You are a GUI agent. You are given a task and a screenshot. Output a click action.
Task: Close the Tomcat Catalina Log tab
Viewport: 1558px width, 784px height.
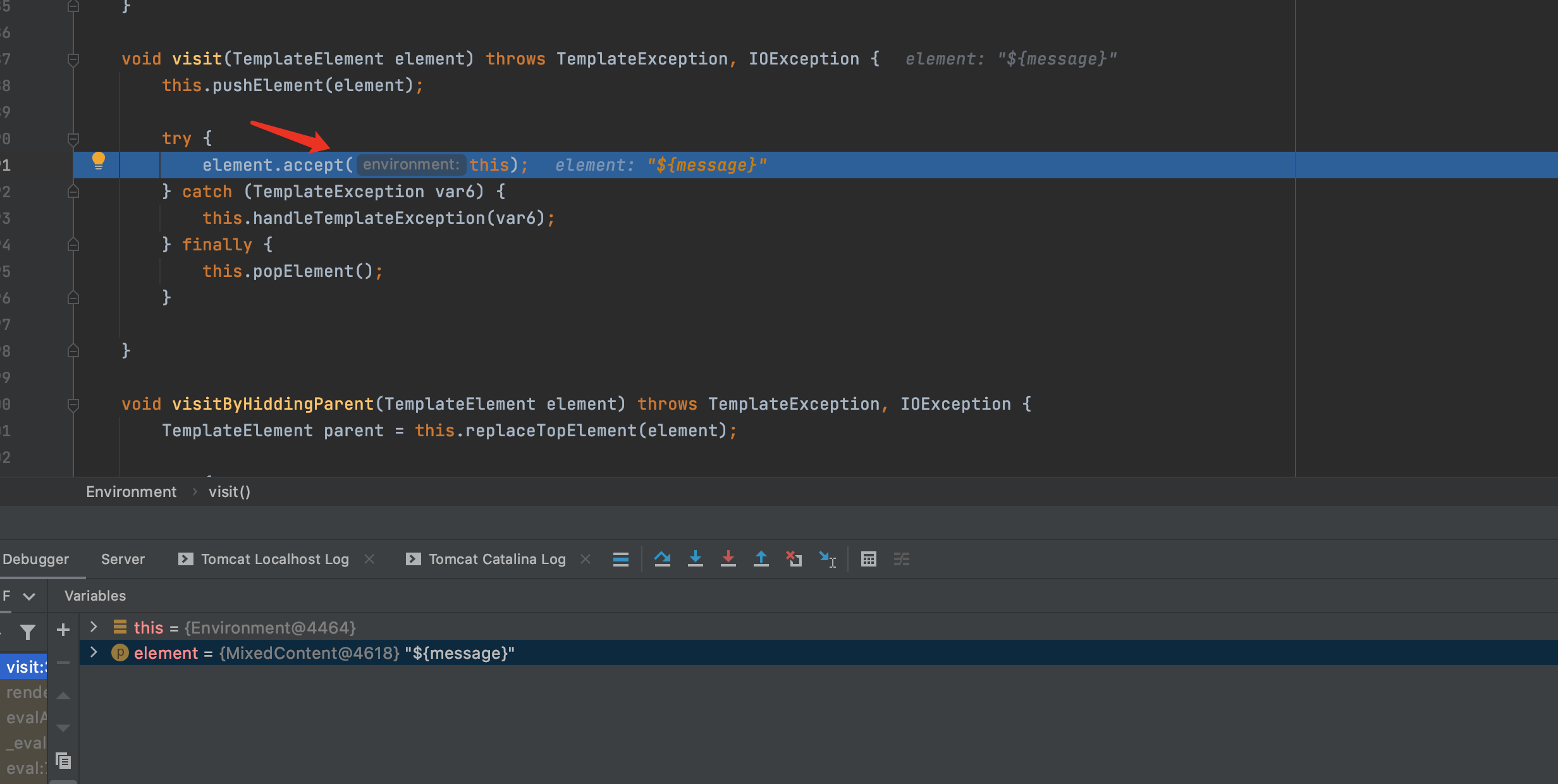(x=586, y=559)
